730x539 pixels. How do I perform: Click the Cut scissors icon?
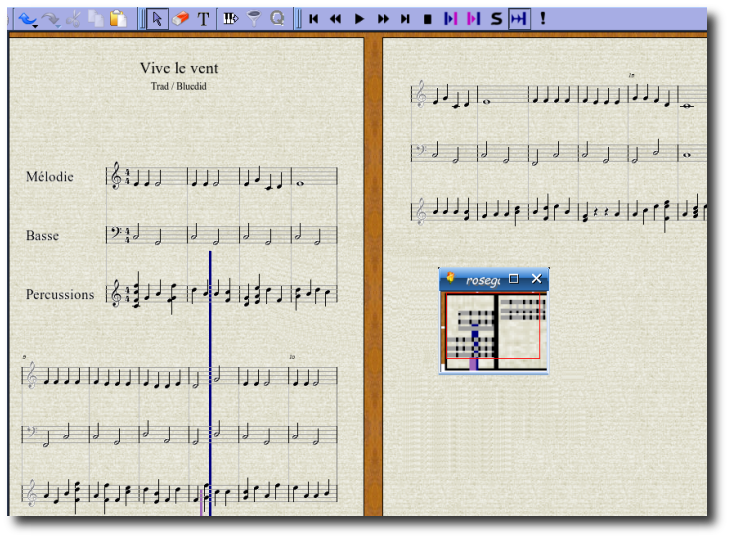[x=74, y=19]
